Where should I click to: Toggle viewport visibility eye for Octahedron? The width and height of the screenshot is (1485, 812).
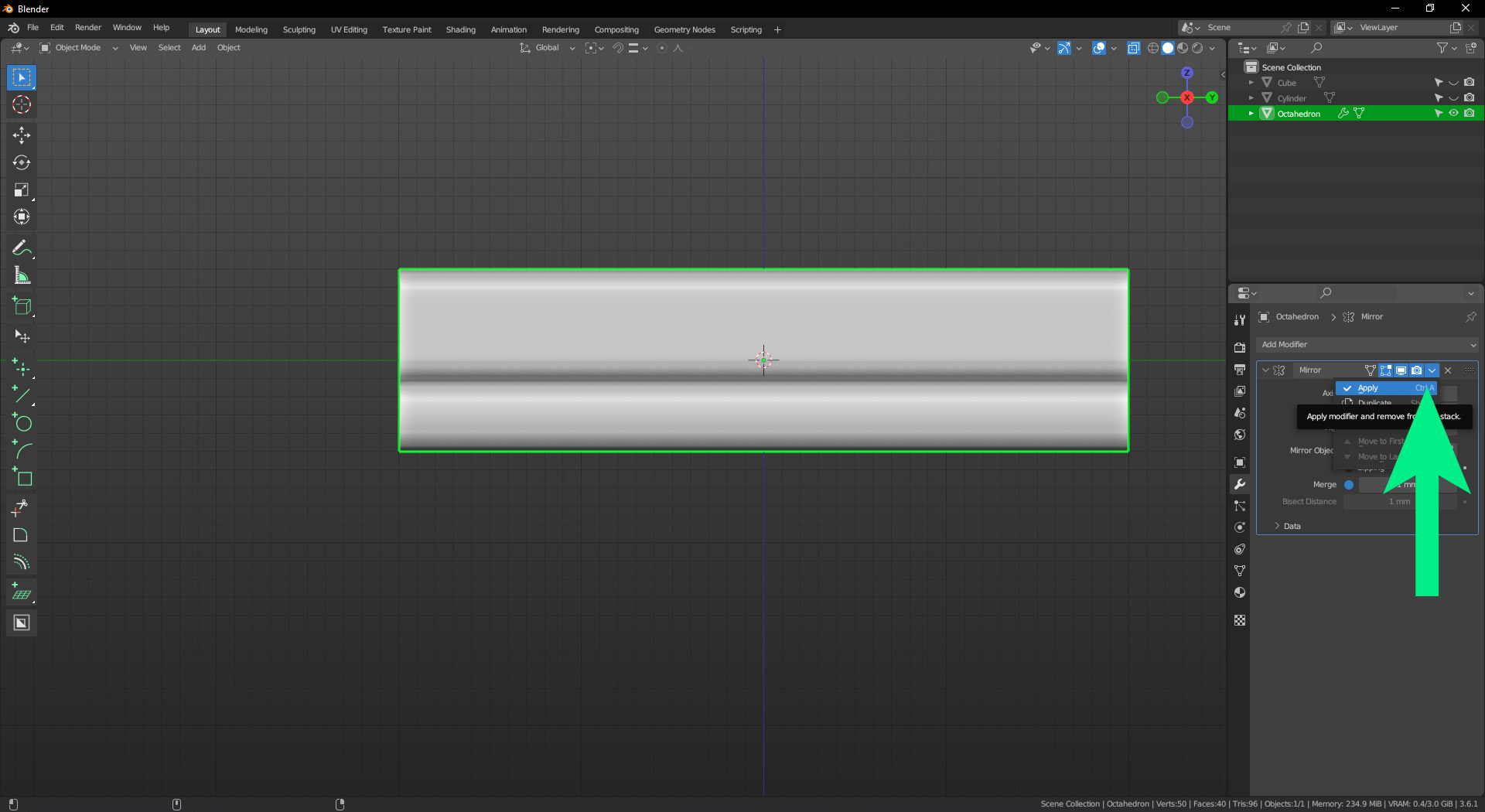coord(1453,114)
